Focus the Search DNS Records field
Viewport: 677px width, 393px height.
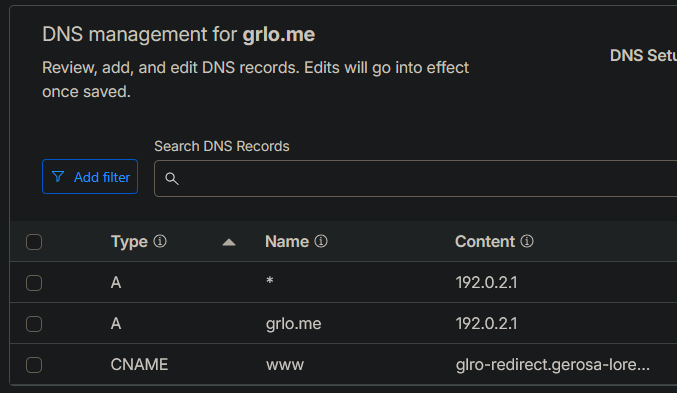pyautogui.click(x=415, y=178)
